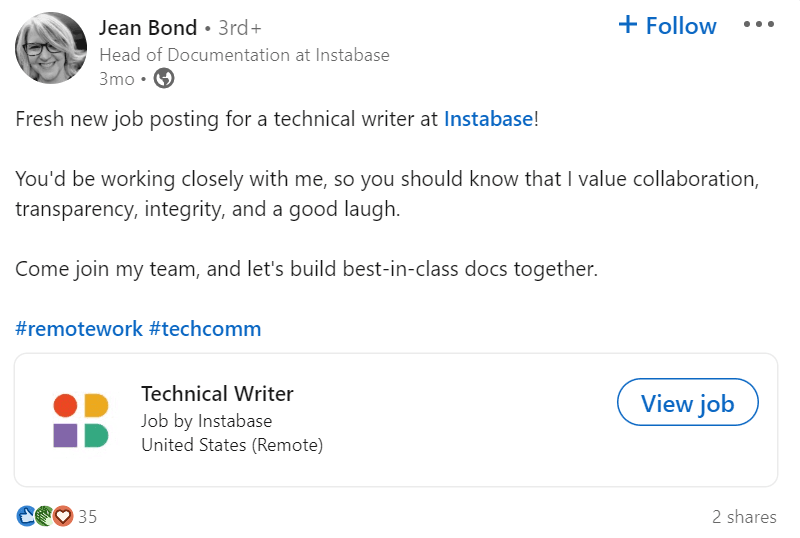This screenshot has width=800, height=538.
Task: View the 2 shares list
Action: coord(743,517)
